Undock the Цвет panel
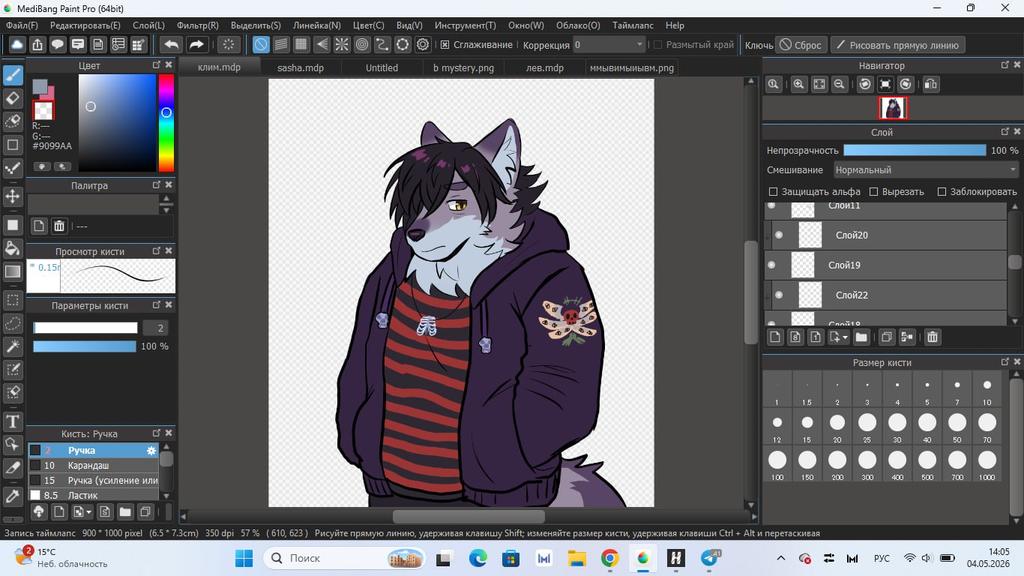Viewport: 1024px width, 576px height. tap(156, 65)
